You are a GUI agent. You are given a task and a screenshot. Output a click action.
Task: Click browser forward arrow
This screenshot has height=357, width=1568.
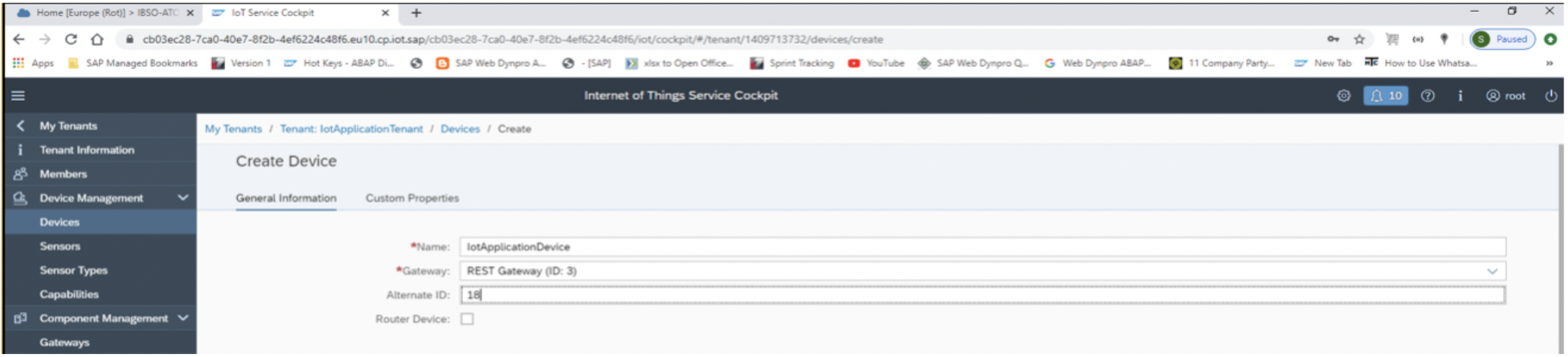(45, 39)
